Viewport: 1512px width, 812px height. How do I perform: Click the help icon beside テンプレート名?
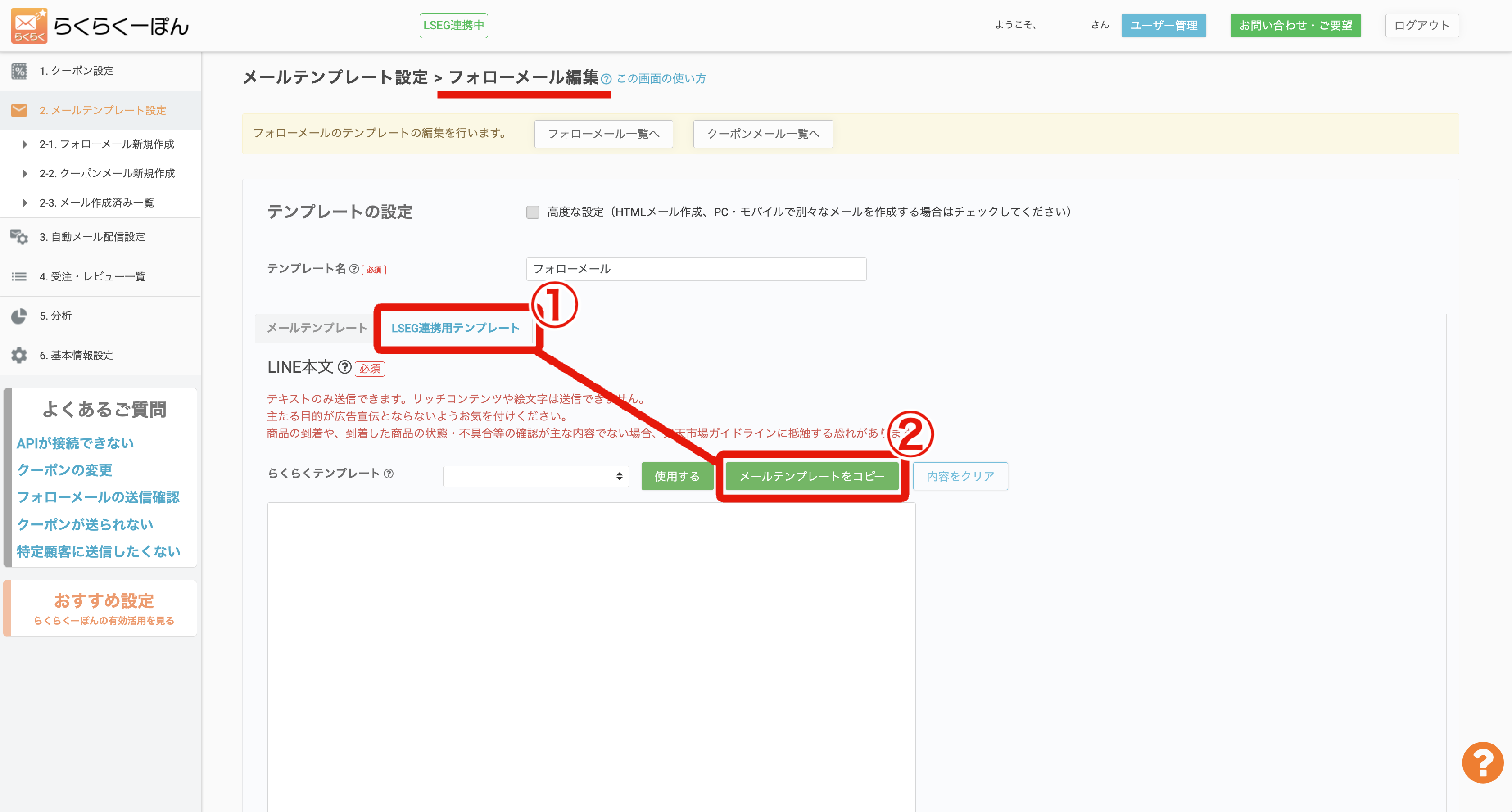pos(354,269)
